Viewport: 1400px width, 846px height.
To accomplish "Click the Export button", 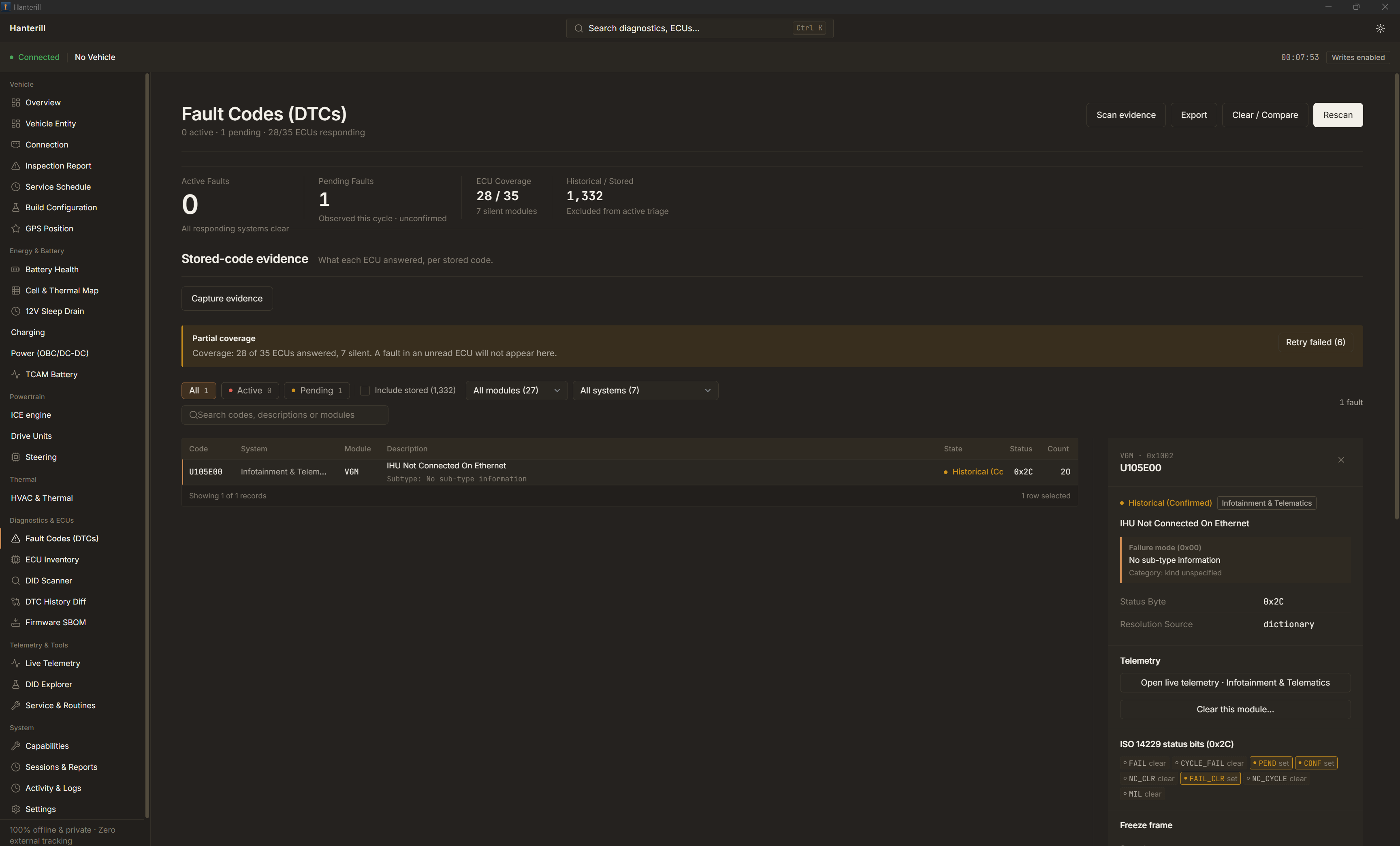I will click(x=1194, y=115).
